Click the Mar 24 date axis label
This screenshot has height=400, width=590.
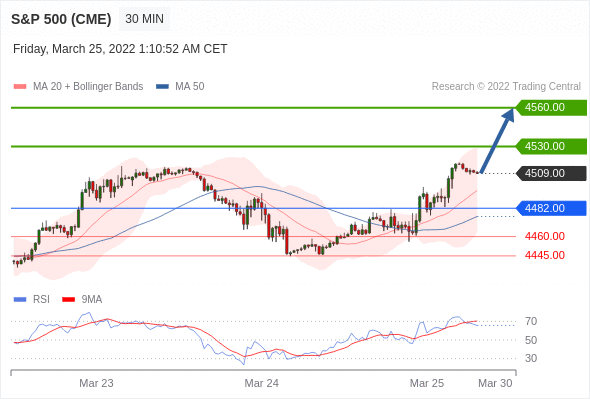[x=262, y=383]
